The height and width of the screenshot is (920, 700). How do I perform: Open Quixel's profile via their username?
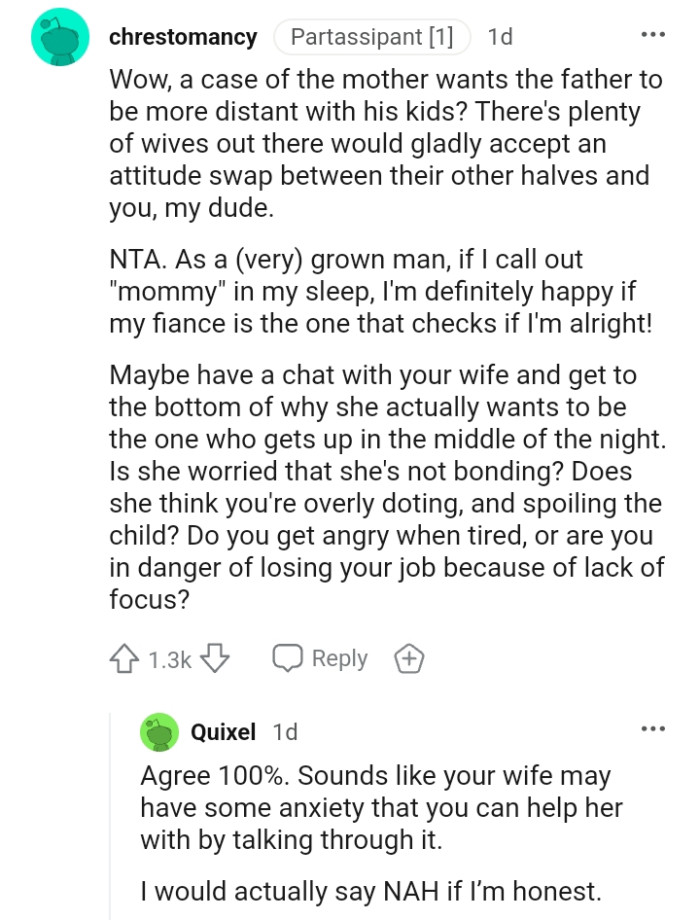(x=224, y=731)
